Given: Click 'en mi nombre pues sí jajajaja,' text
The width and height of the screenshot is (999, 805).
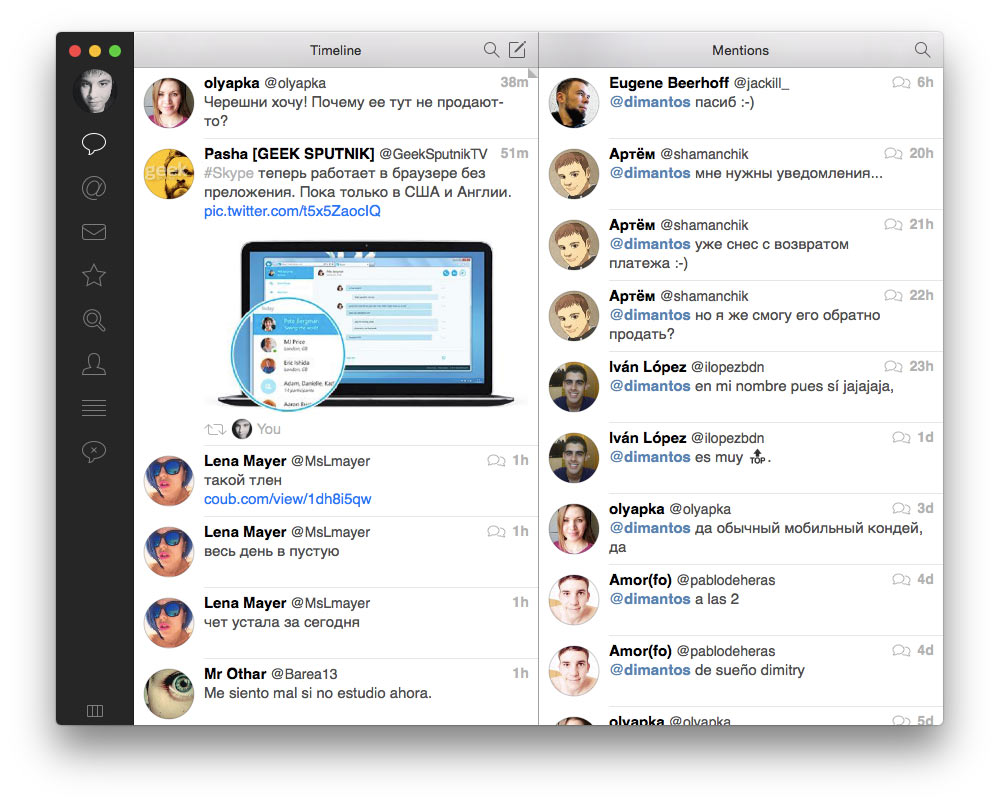Looking at the screenshot, I should coord(794,386).
